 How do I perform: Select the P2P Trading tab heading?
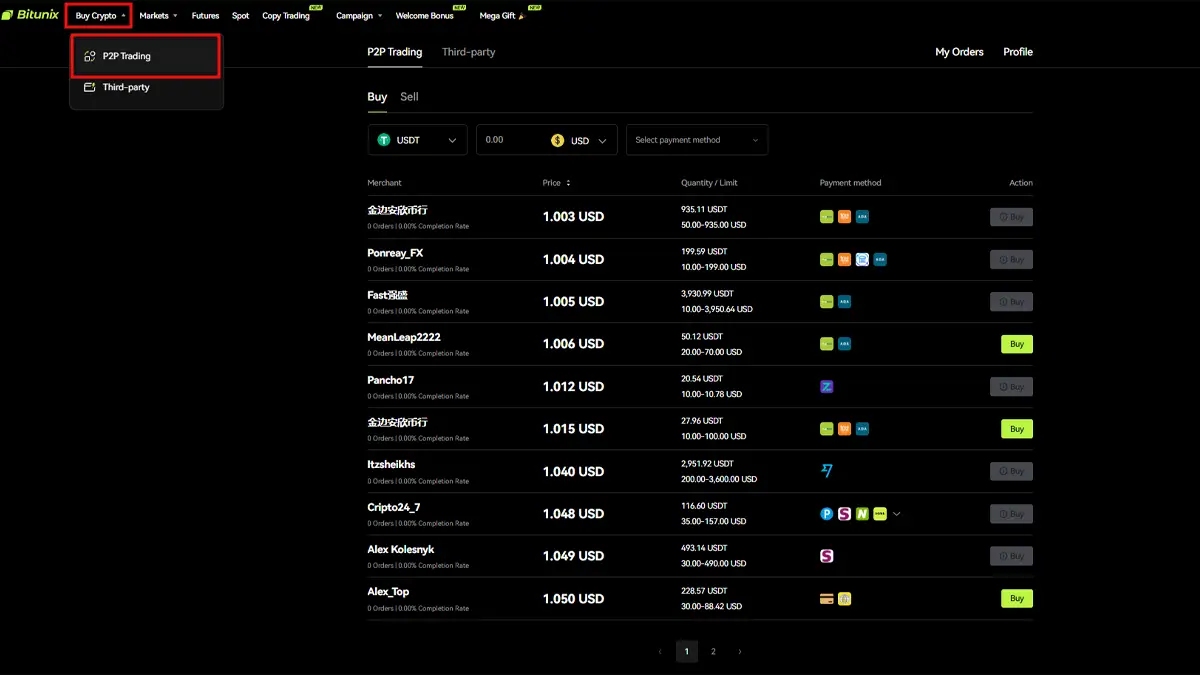(x=394, y=52)
